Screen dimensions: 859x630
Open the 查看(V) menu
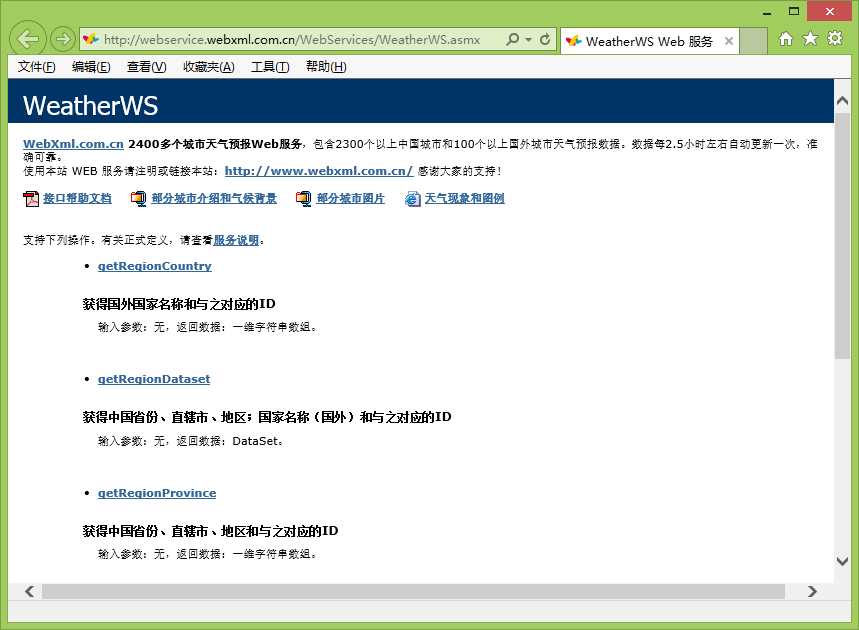(x=146, y=67)
